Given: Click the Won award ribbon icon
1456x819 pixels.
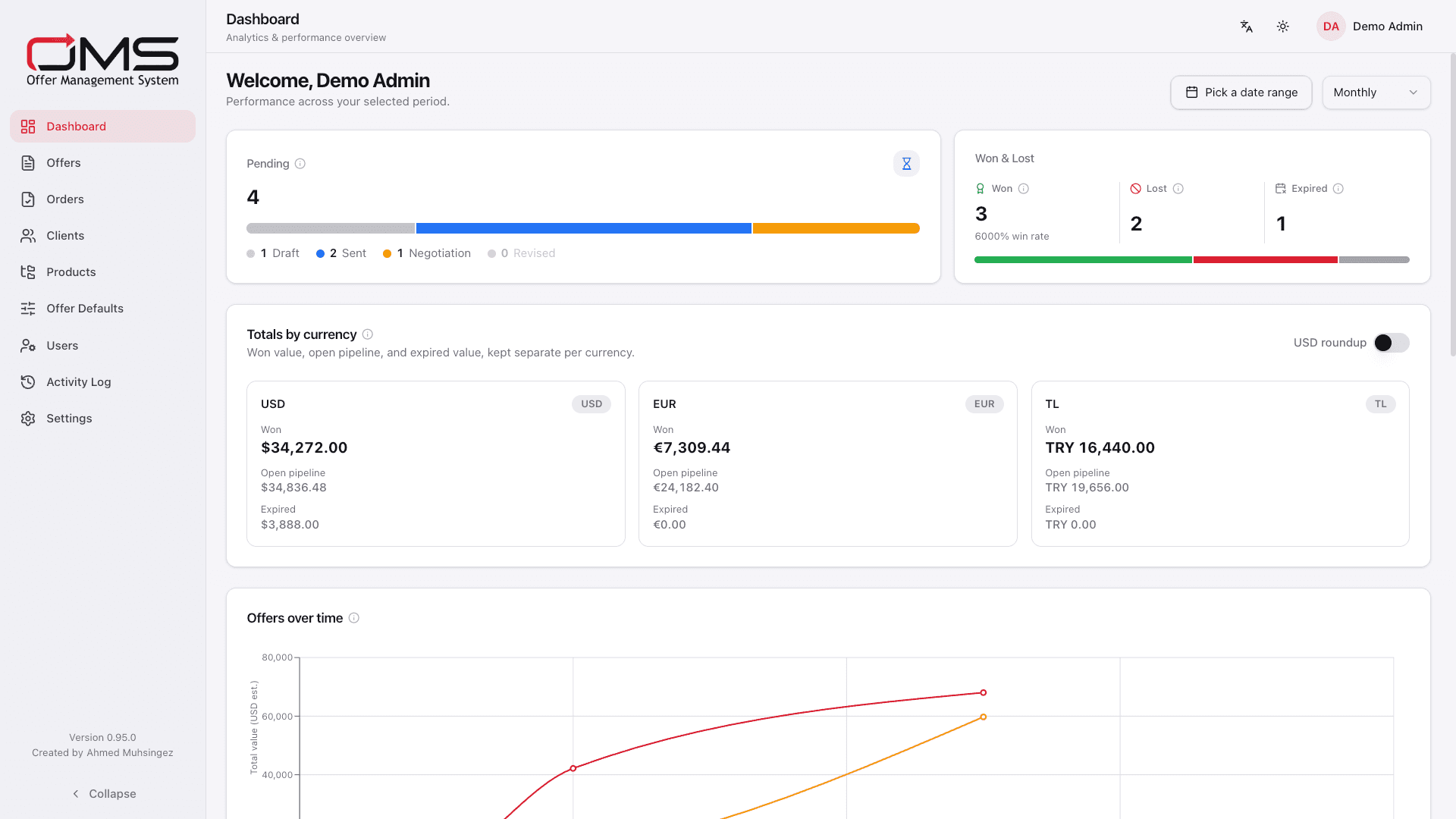Looking at the screenshot, I should [x=981, y=189].
